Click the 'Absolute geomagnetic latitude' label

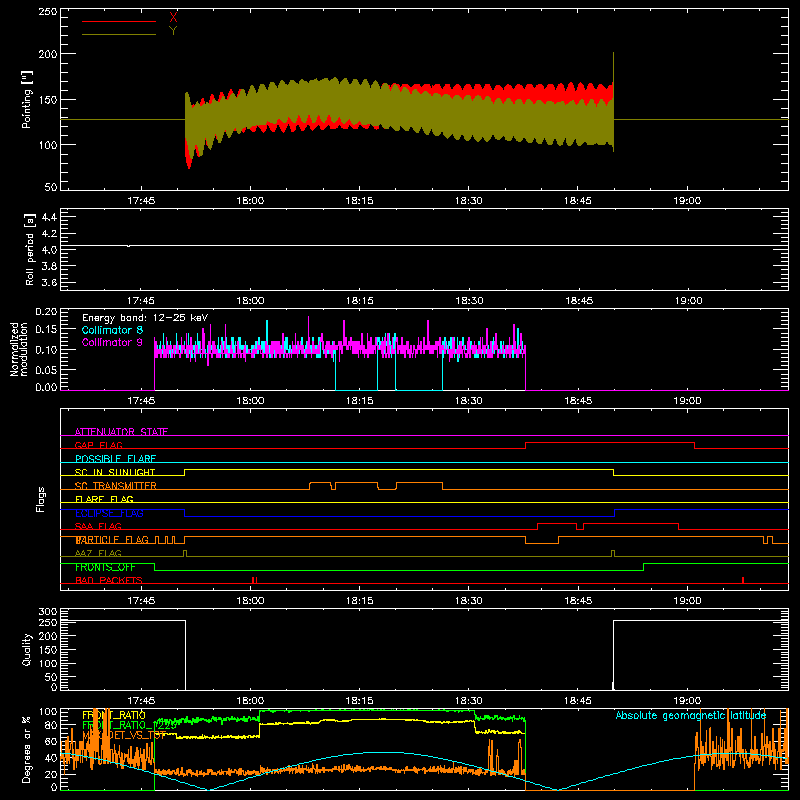[x=691, y=715]
